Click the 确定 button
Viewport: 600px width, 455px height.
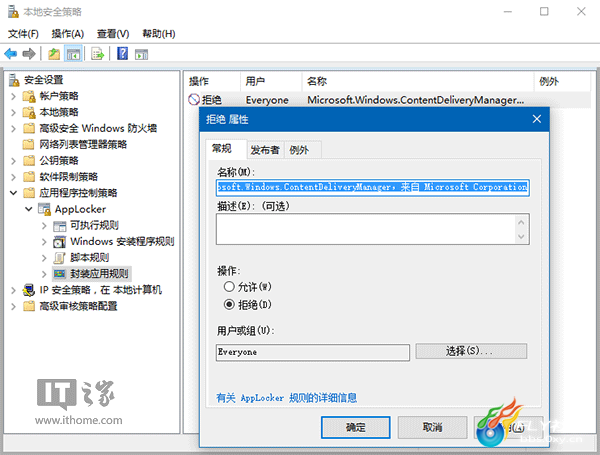click(355, 427)
